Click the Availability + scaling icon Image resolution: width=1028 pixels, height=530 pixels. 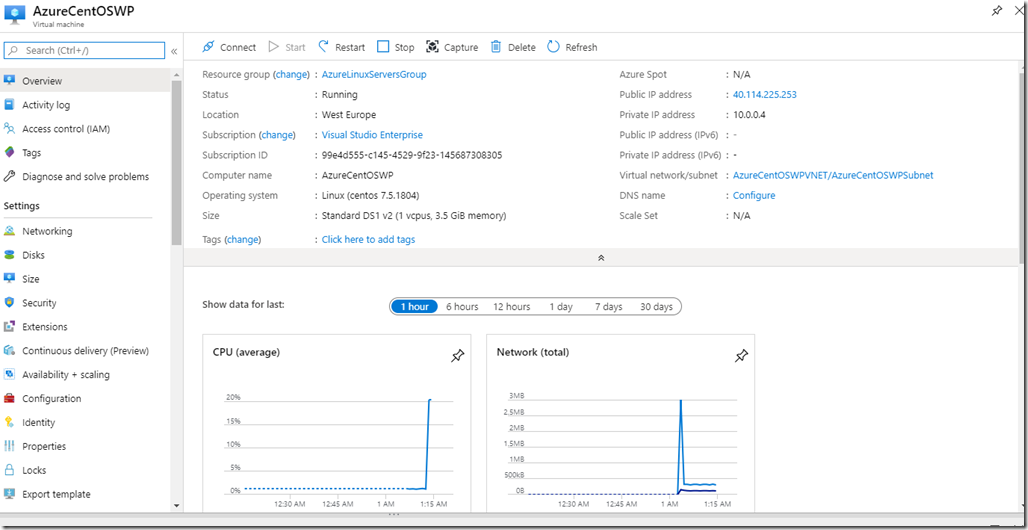[9, 375]
